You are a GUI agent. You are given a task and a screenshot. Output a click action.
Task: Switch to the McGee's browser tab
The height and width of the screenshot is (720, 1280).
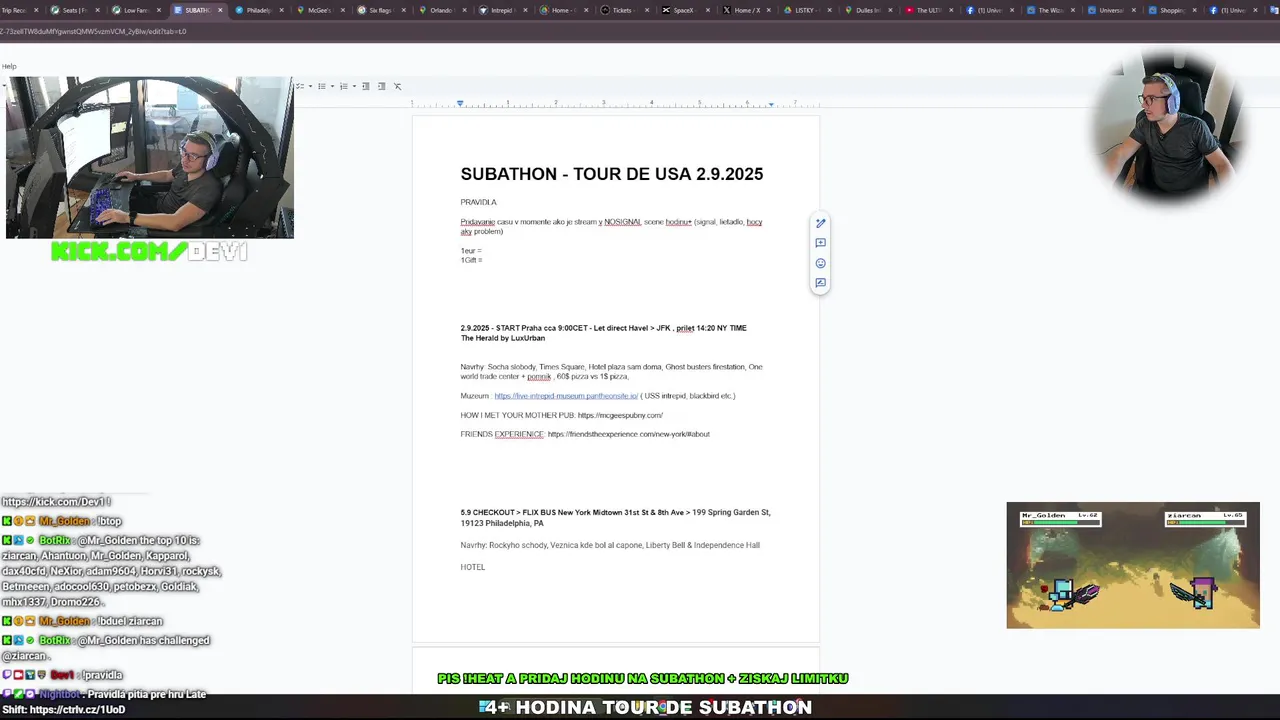pyautogui.click(x=319, y=10)
